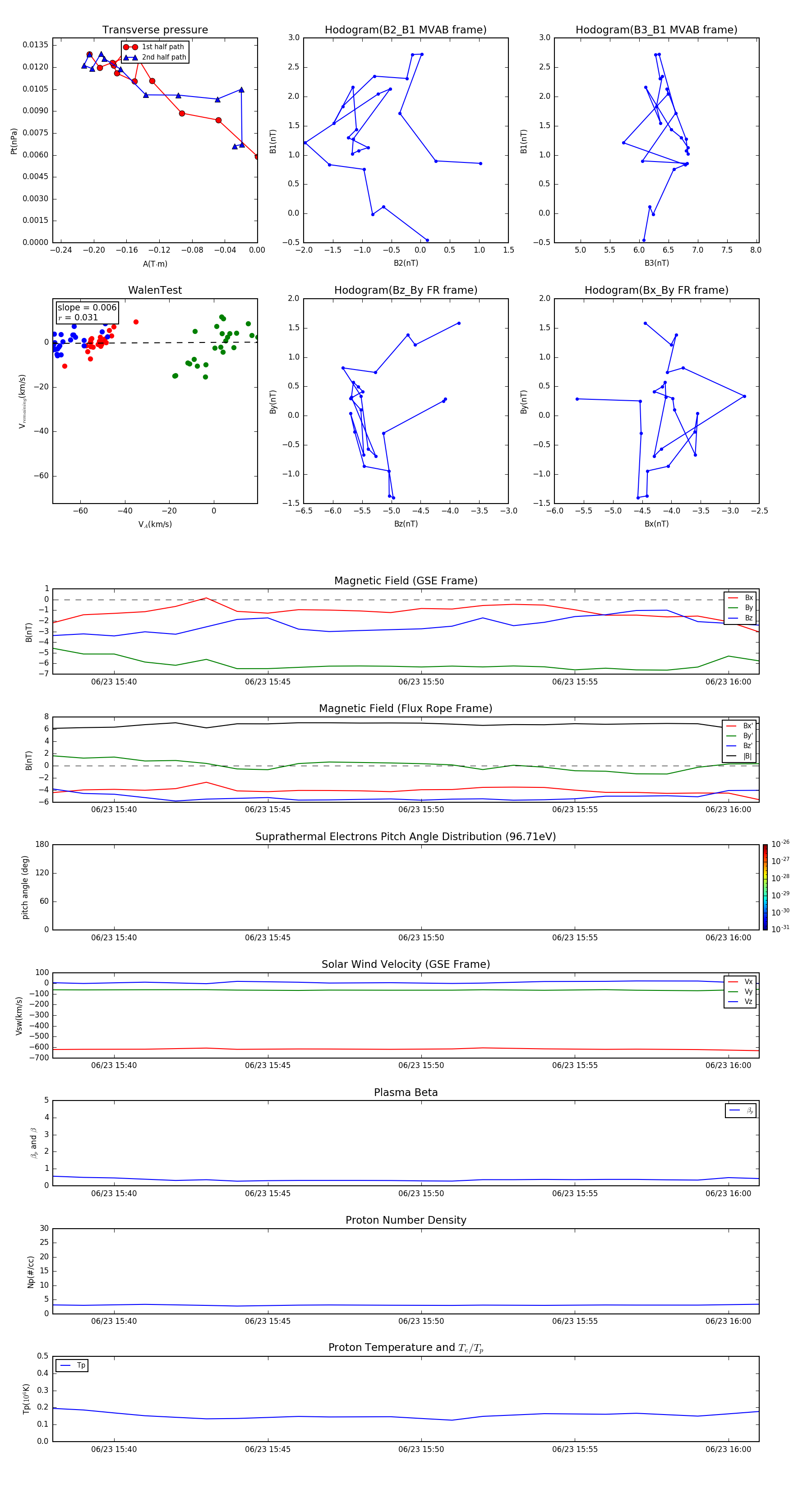The width and height of the screenshot is (812, 1489).
Task: Click the '10^-31' colorbar label
Action: coord(780,929)
